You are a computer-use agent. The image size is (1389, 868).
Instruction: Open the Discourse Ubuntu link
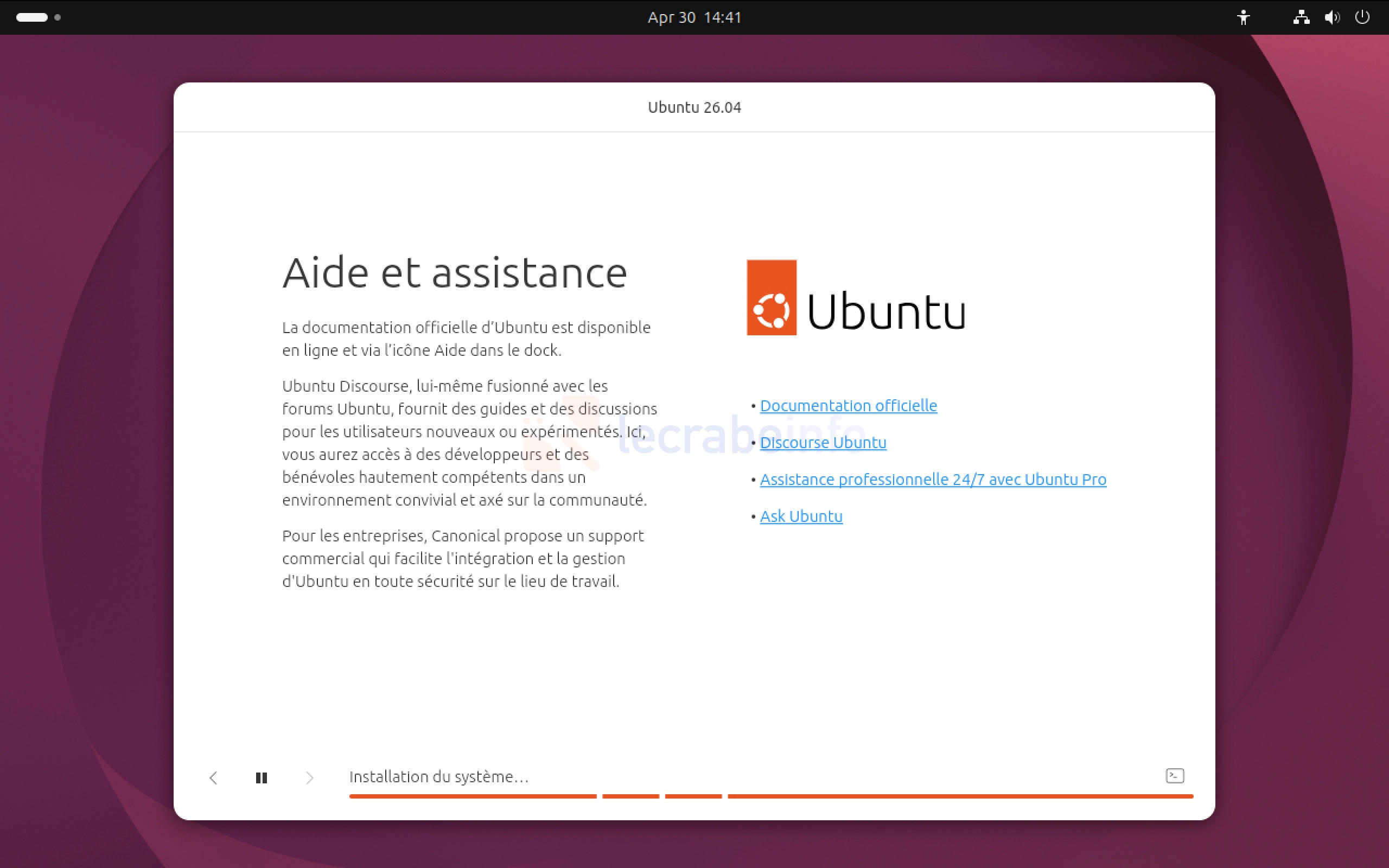[x=823, y=443]
